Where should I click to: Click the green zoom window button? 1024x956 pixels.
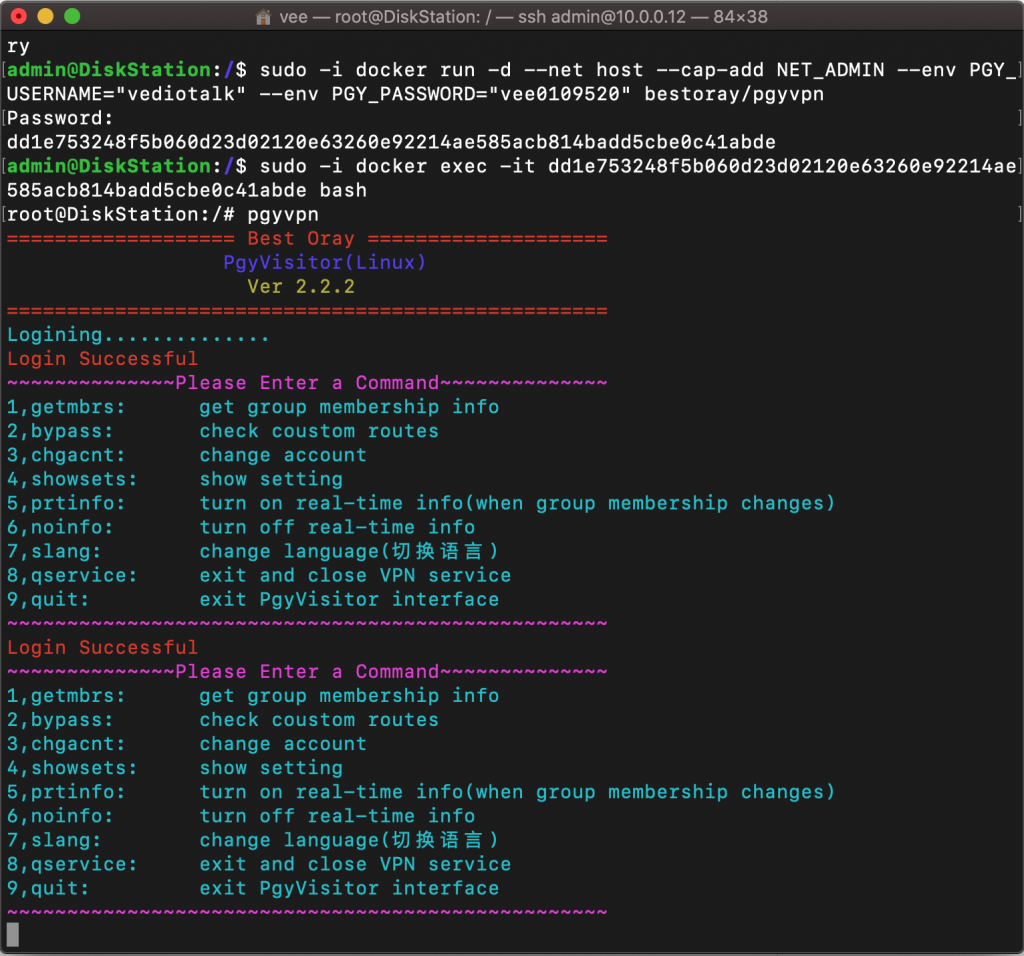click(x=72, y=16)
